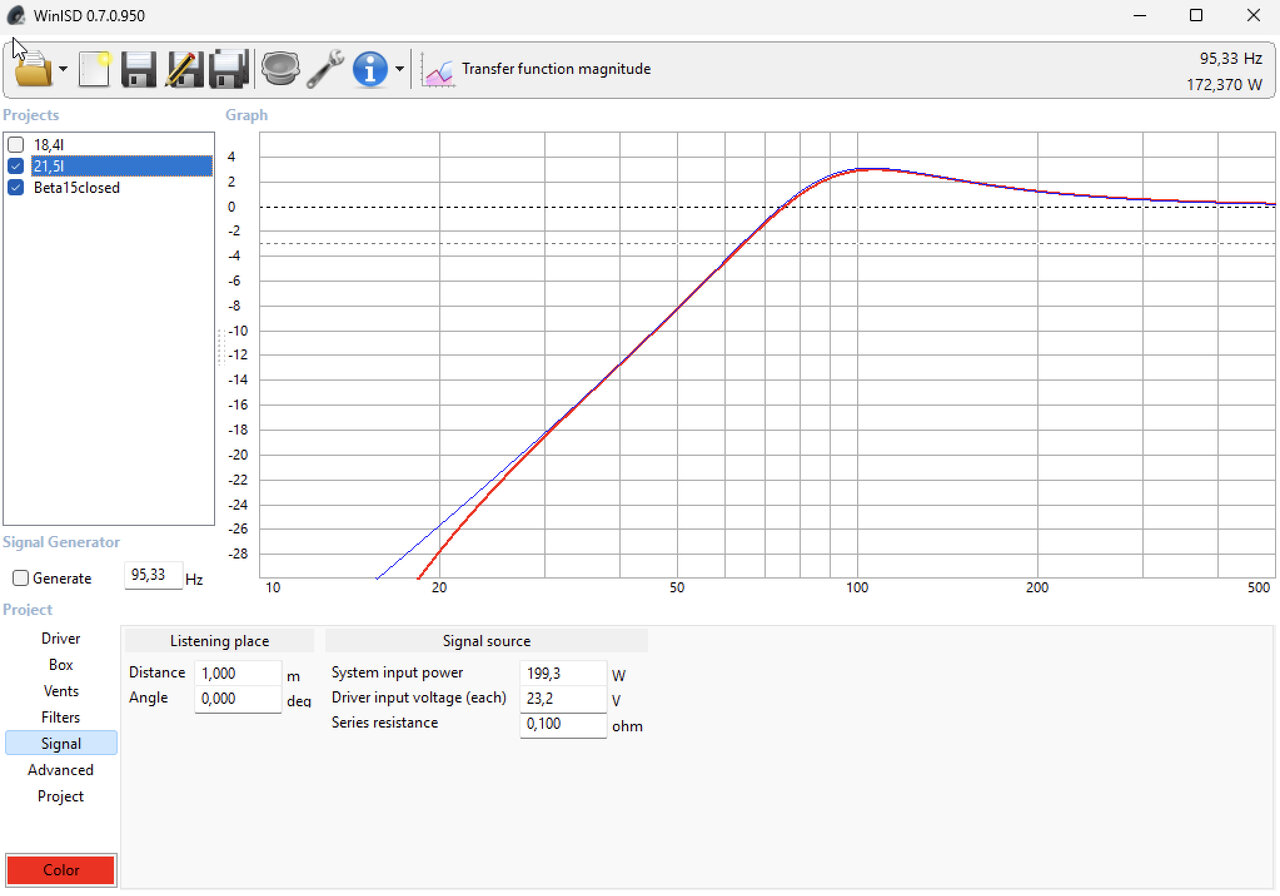Switch to the Filters tab
The image size is (1280, 896).
pos(61,717)
